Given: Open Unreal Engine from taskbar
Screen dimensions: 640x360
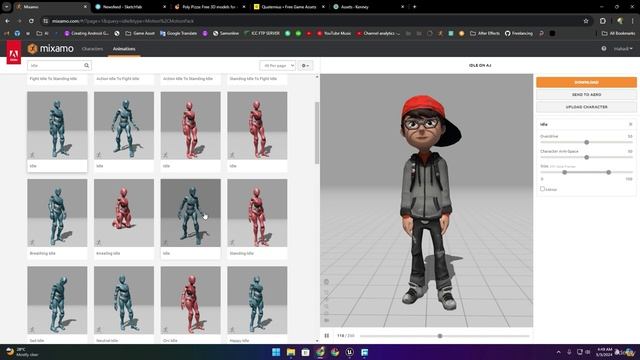Looking at the screenshot, I should (x=349, y=352).
